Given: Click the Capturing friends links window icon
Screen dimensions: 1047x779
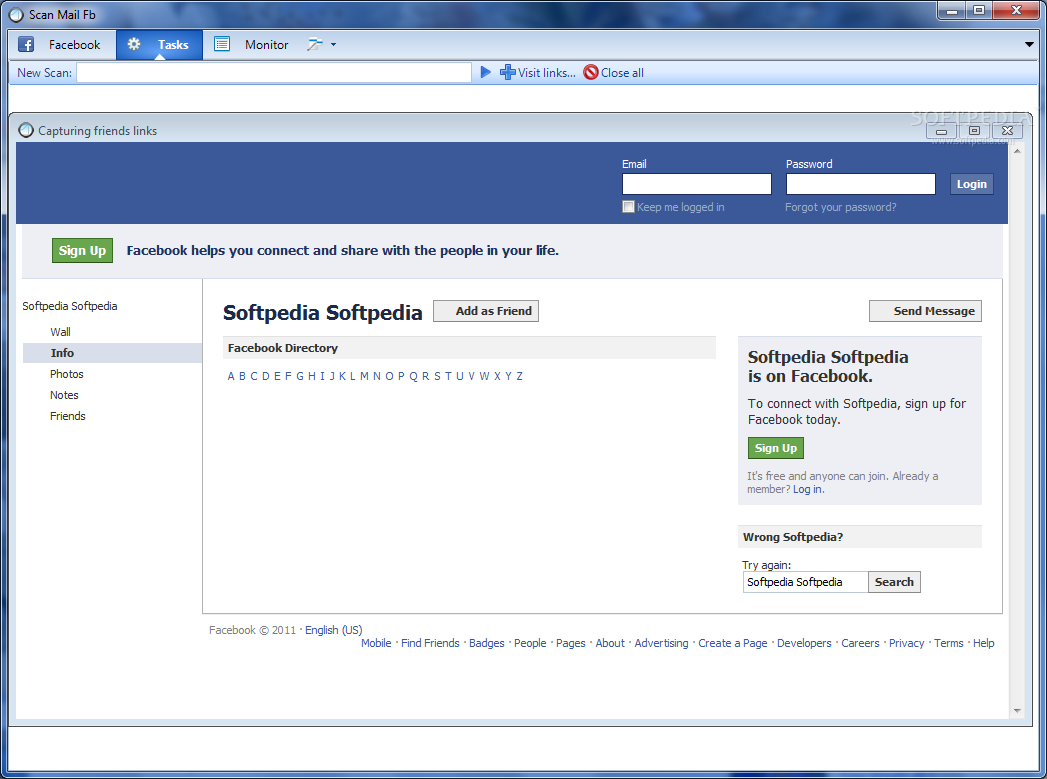Looking at the screenshot, I should (x=26, y=130).
